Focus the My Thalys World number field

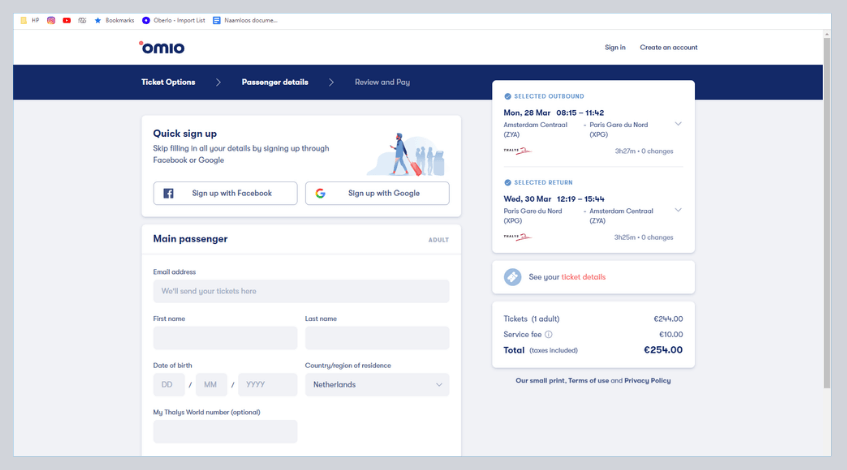225,432
